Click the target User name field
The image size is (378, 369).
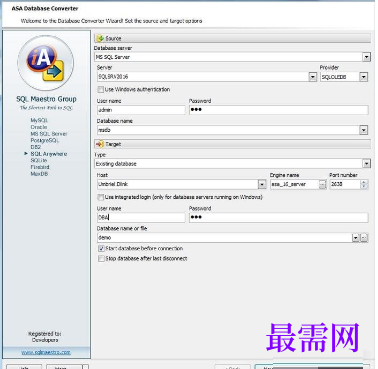tap(141, 217)
